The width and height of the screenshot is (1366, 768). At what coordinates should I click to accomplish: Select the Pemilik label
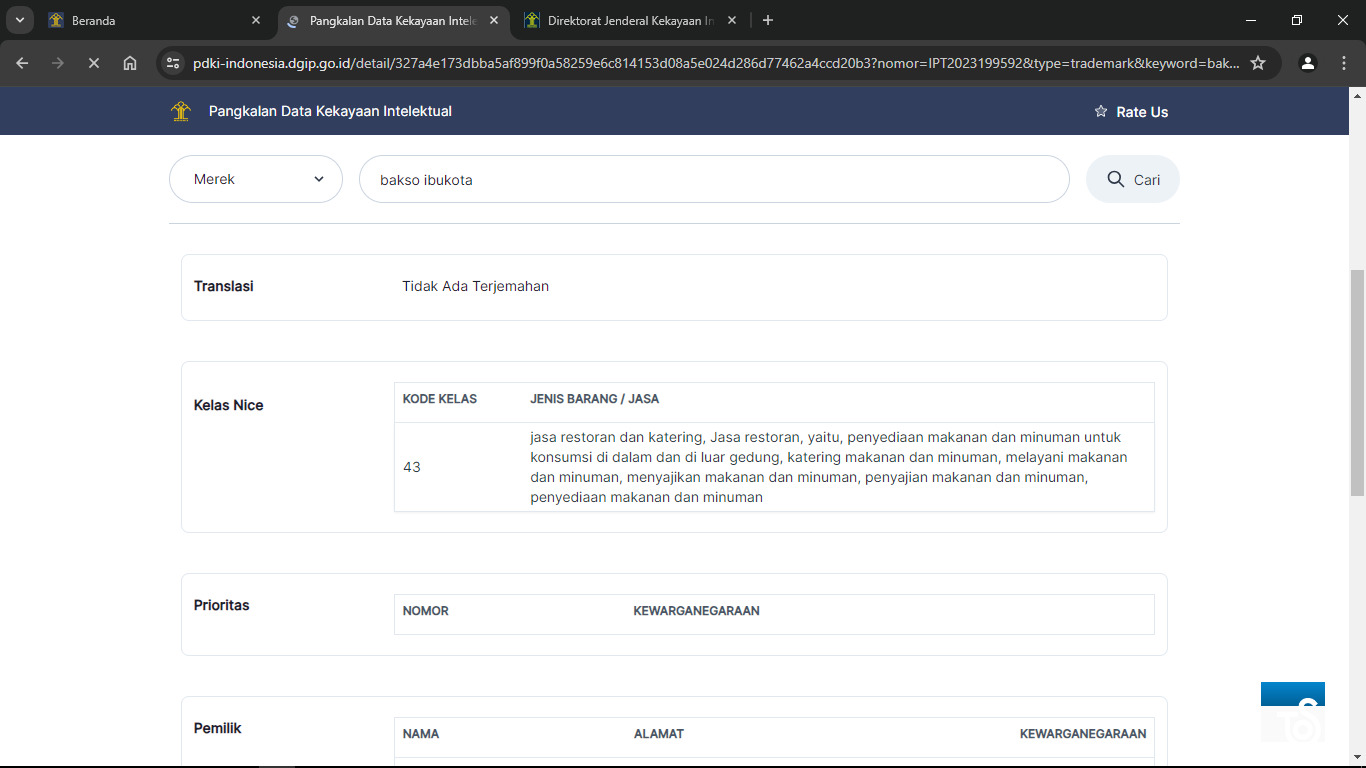218,728
